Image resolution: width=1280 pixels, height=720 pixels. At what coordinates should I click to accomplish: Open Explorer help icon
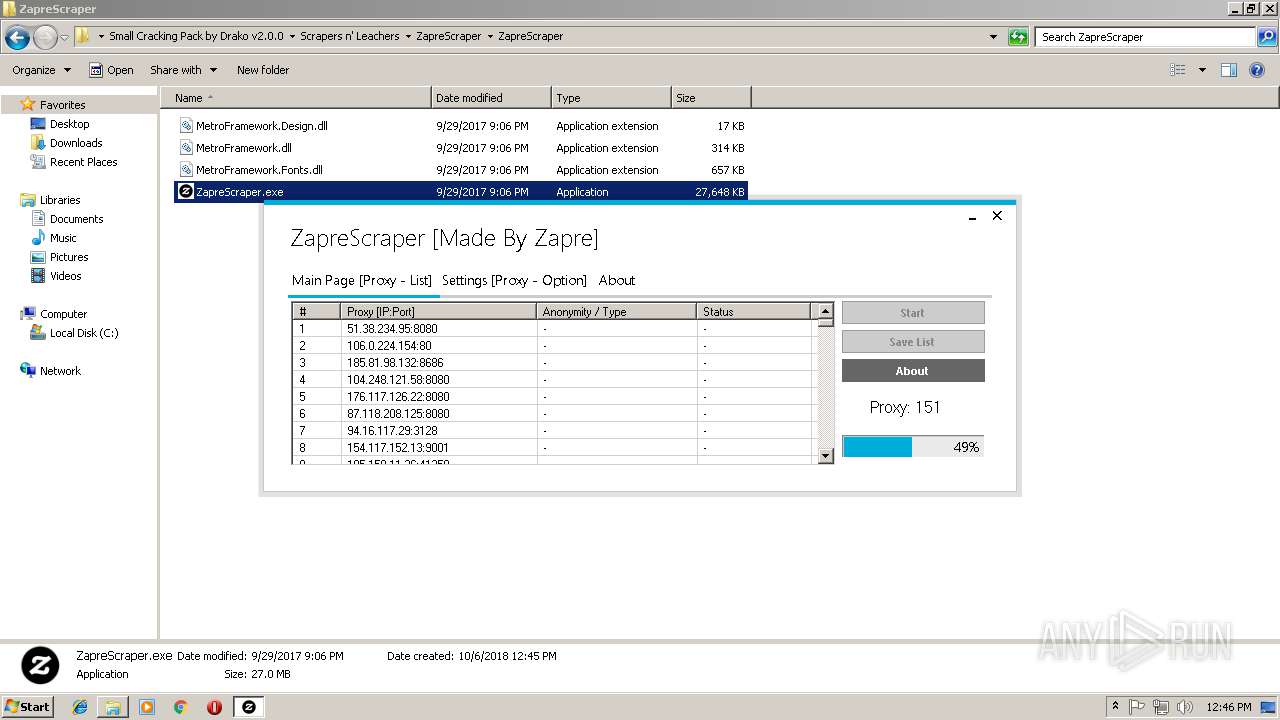click(x=1257, y=70)
